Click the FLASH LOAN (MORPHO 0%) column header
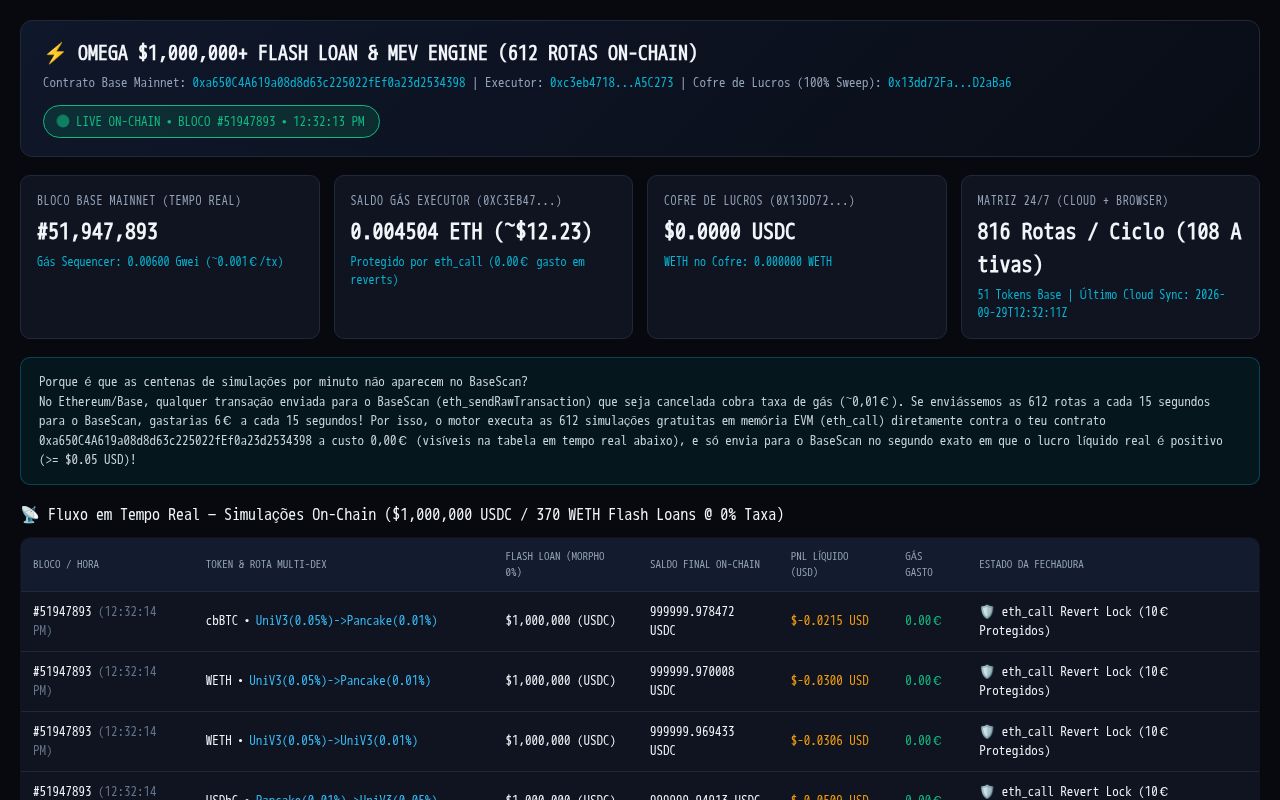Viewport: 1280px width, 800px height. tap(555, 564)
